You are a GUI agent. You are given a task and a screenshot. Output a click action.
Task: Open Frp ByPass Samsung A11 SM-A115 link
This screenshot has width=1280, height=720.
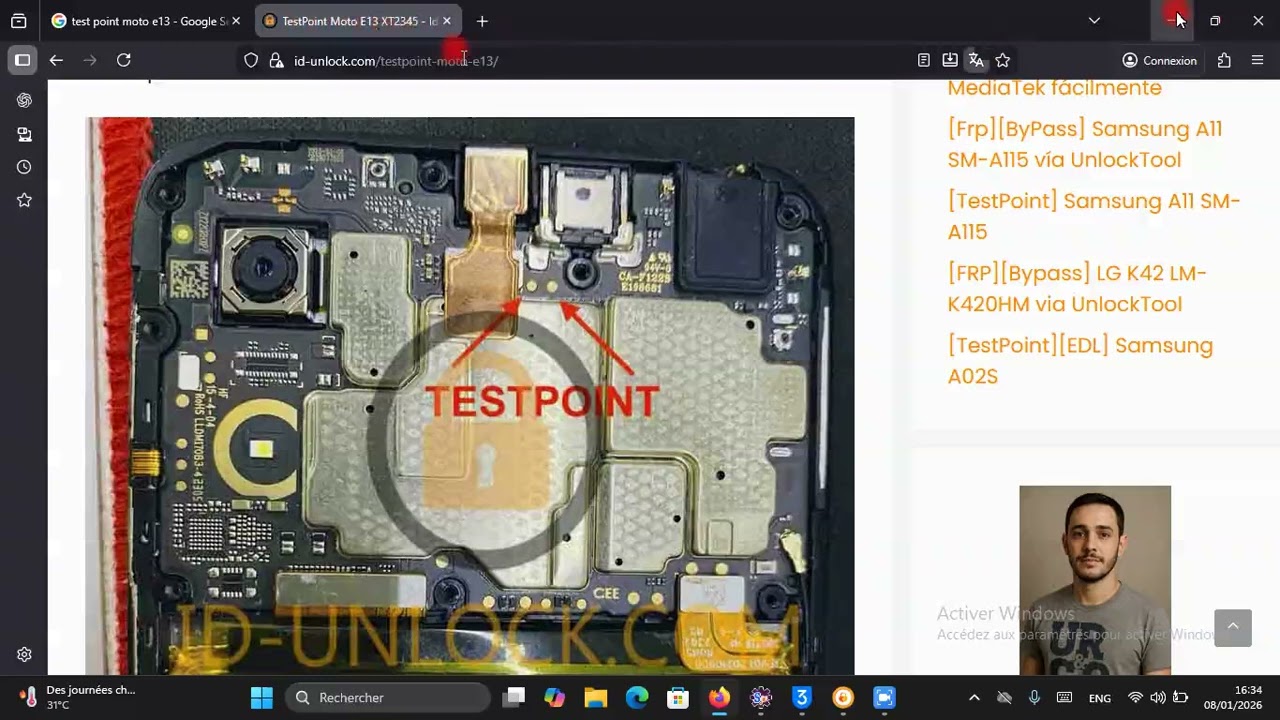pyautogui.click(x=1084, y=144)
